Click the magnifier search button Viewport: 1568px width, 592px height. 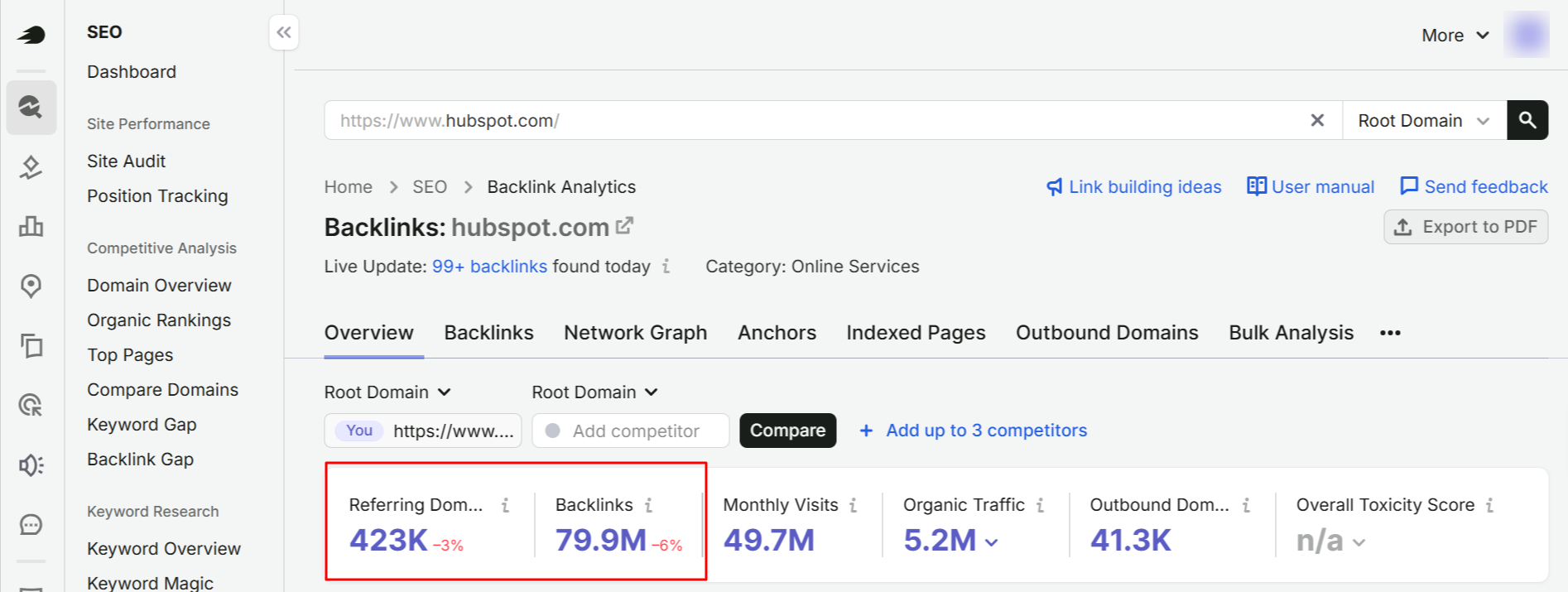tap(1527, 120)
